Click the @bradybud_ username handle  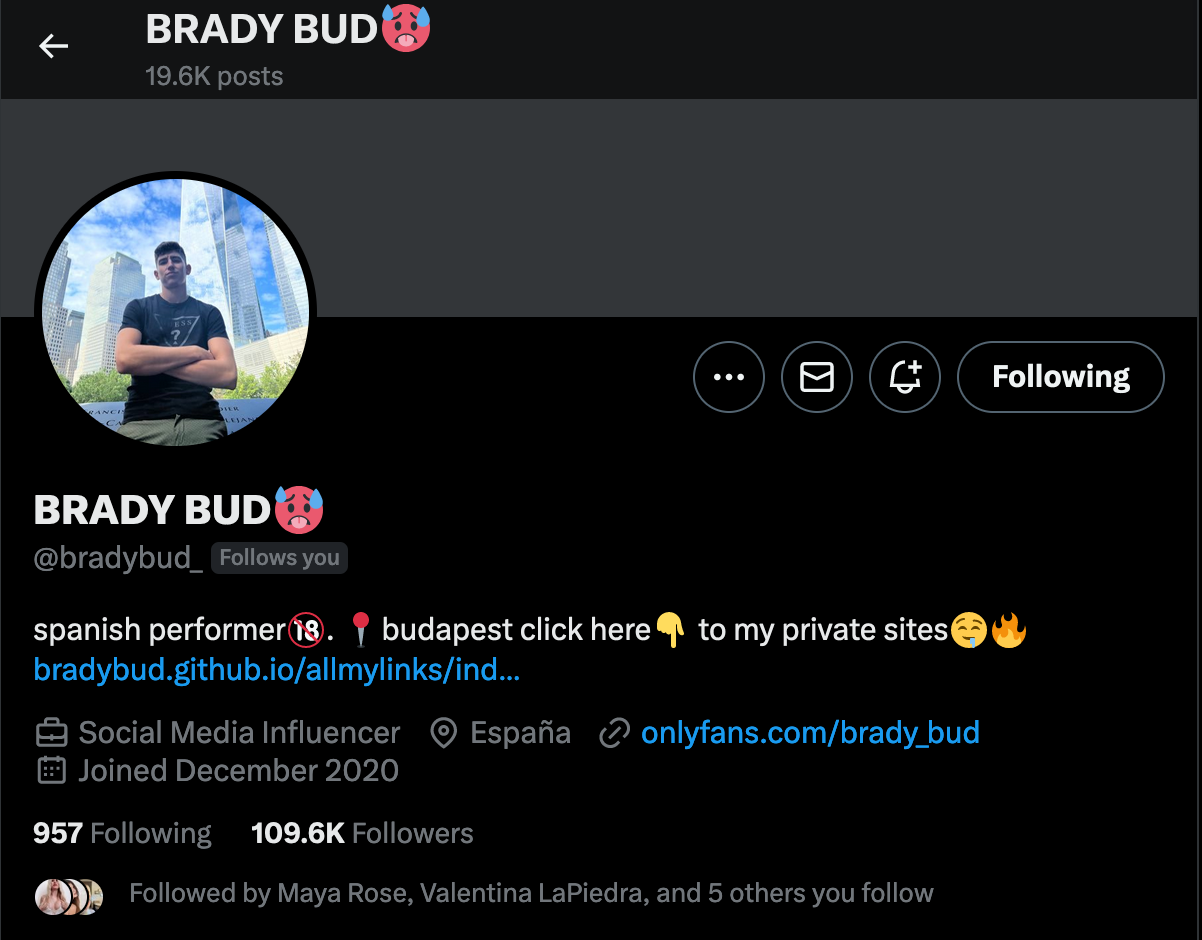(118, 558)
